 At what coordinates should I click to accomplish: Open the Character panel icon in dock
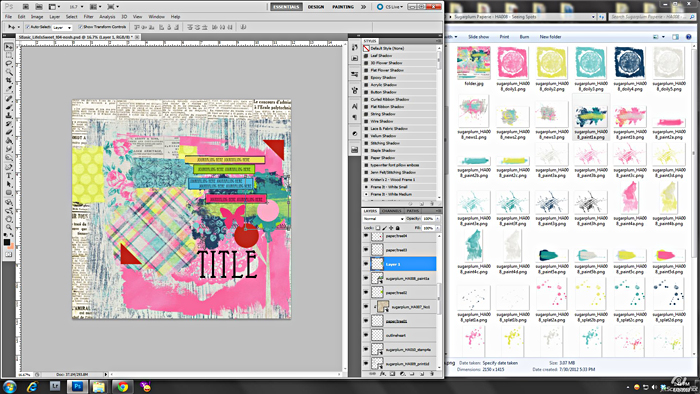click(x=354, y=106)
